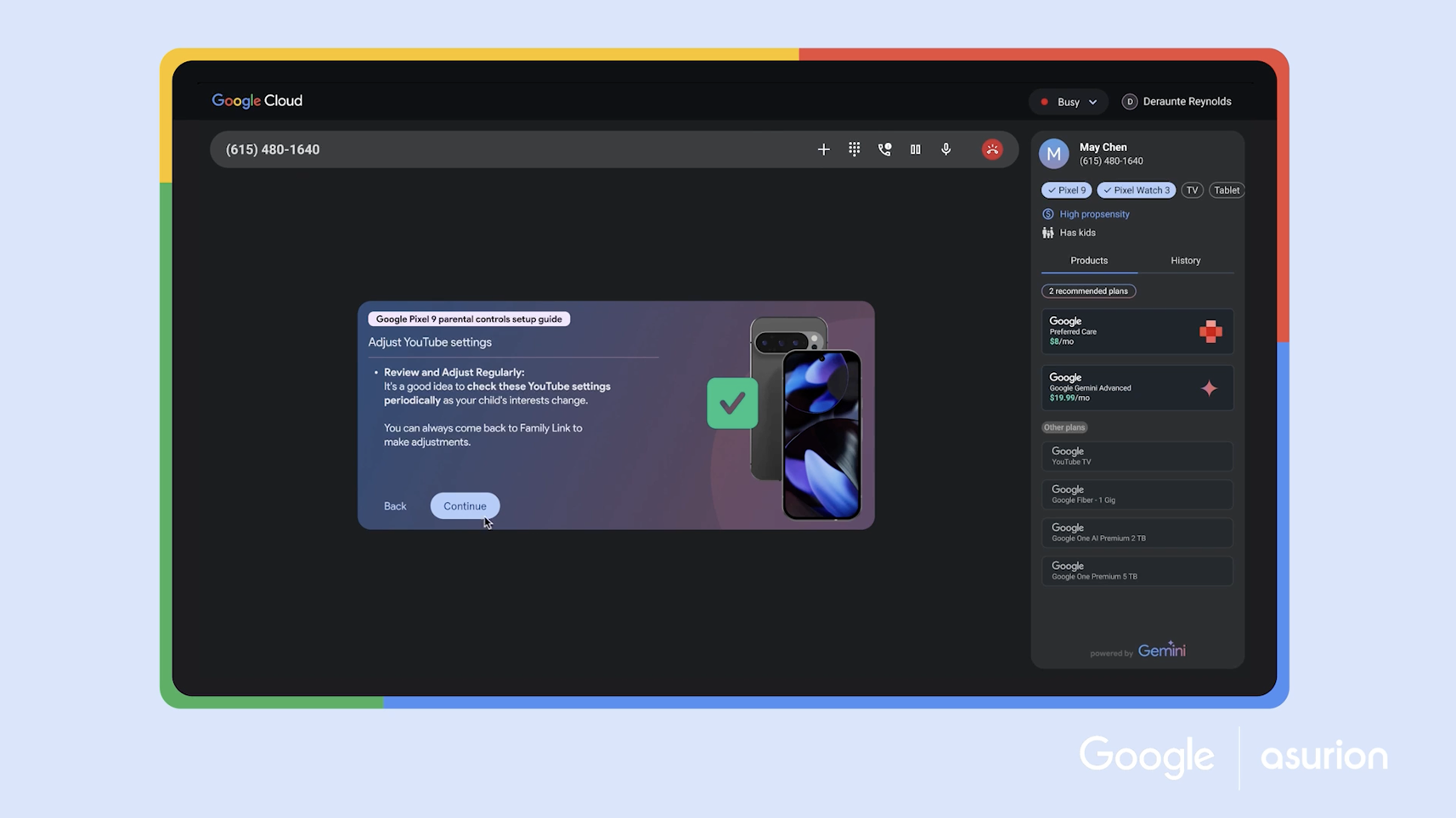The width and height of the screenshot is (1456, 818).
Task: Switch to the History tab
Action: click(1185, 261)
